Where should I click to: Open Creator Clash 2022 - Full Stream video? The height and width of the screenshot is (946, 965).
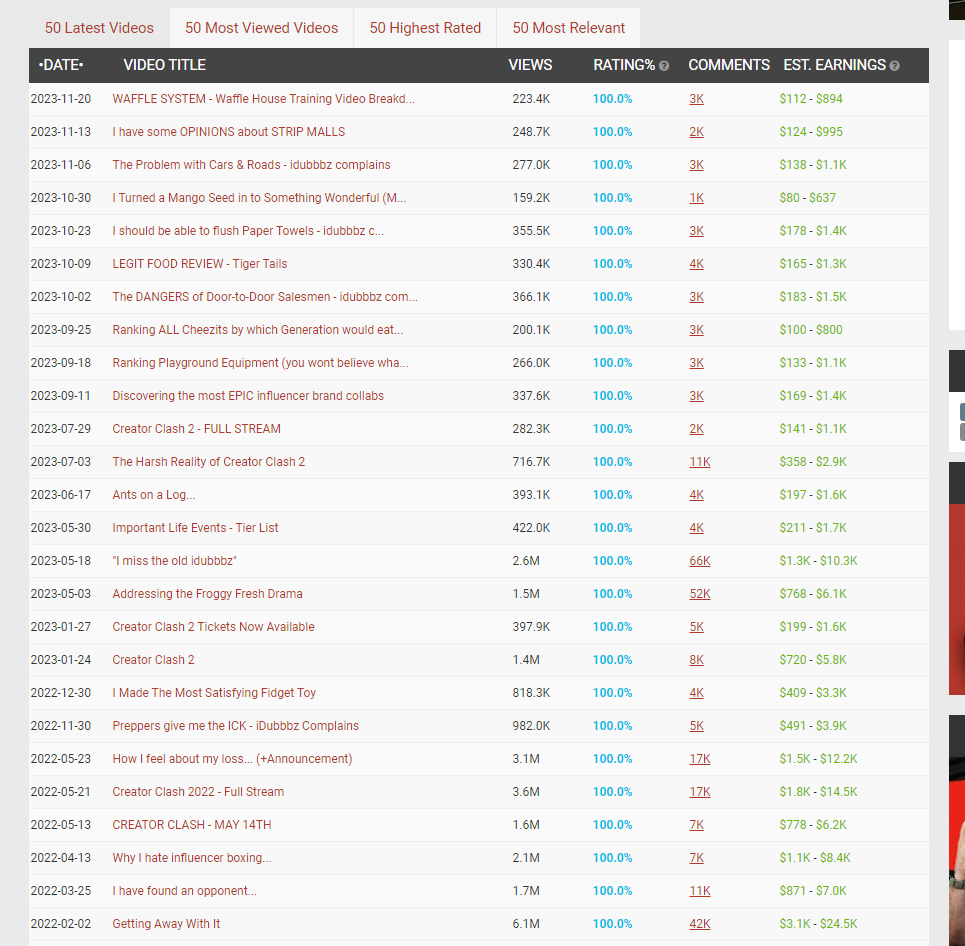click(198, 792)
